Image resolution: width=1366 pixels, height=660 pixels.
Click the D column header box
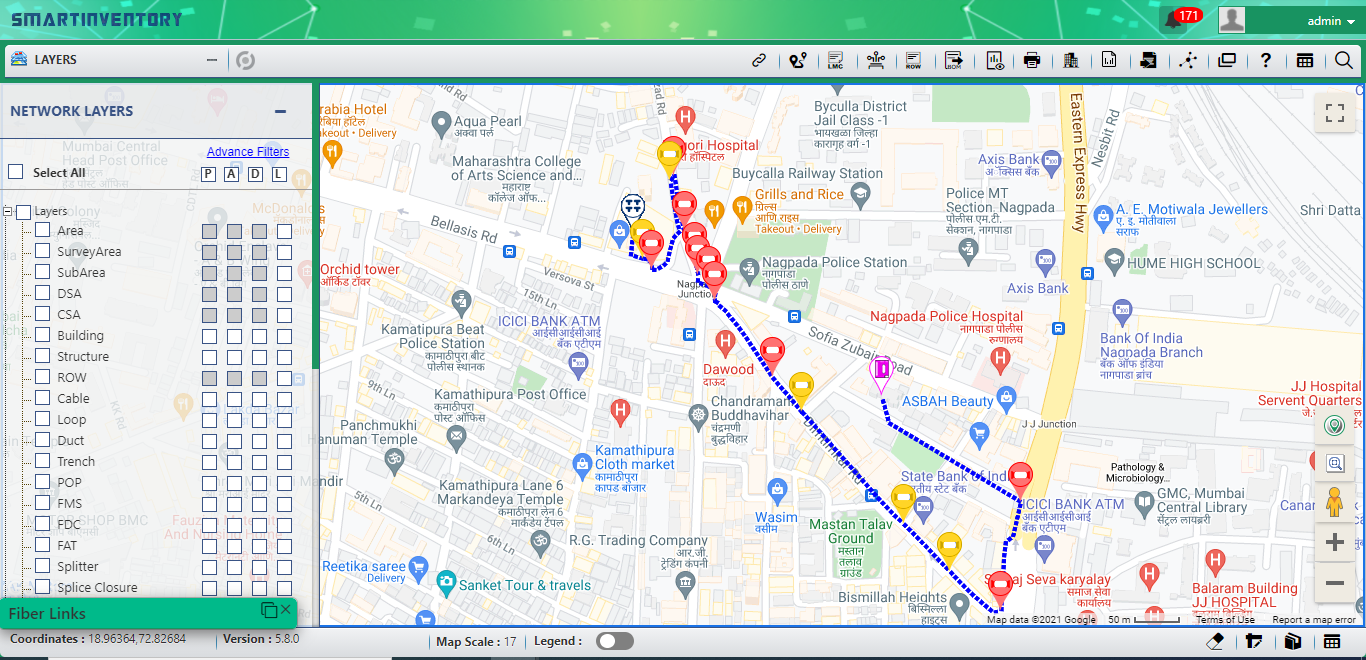pos(255,174)
